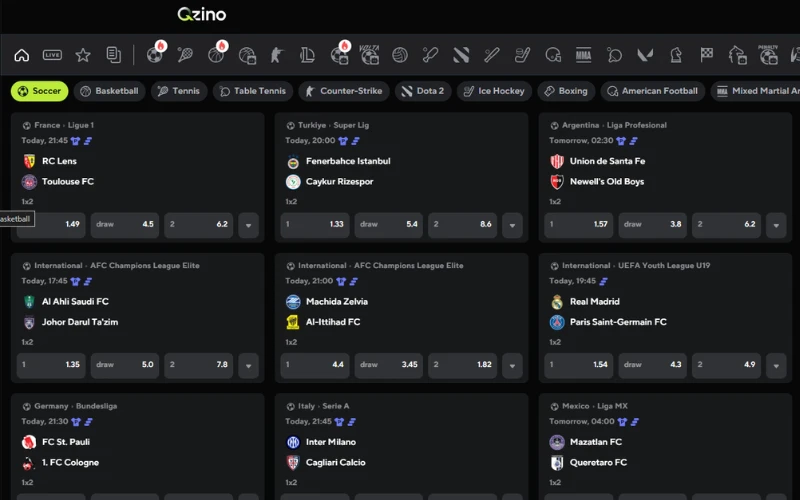The height and width of the screenshot is (500, 800).
Task: Select the chess knight icon
Action: click(676, 55)
